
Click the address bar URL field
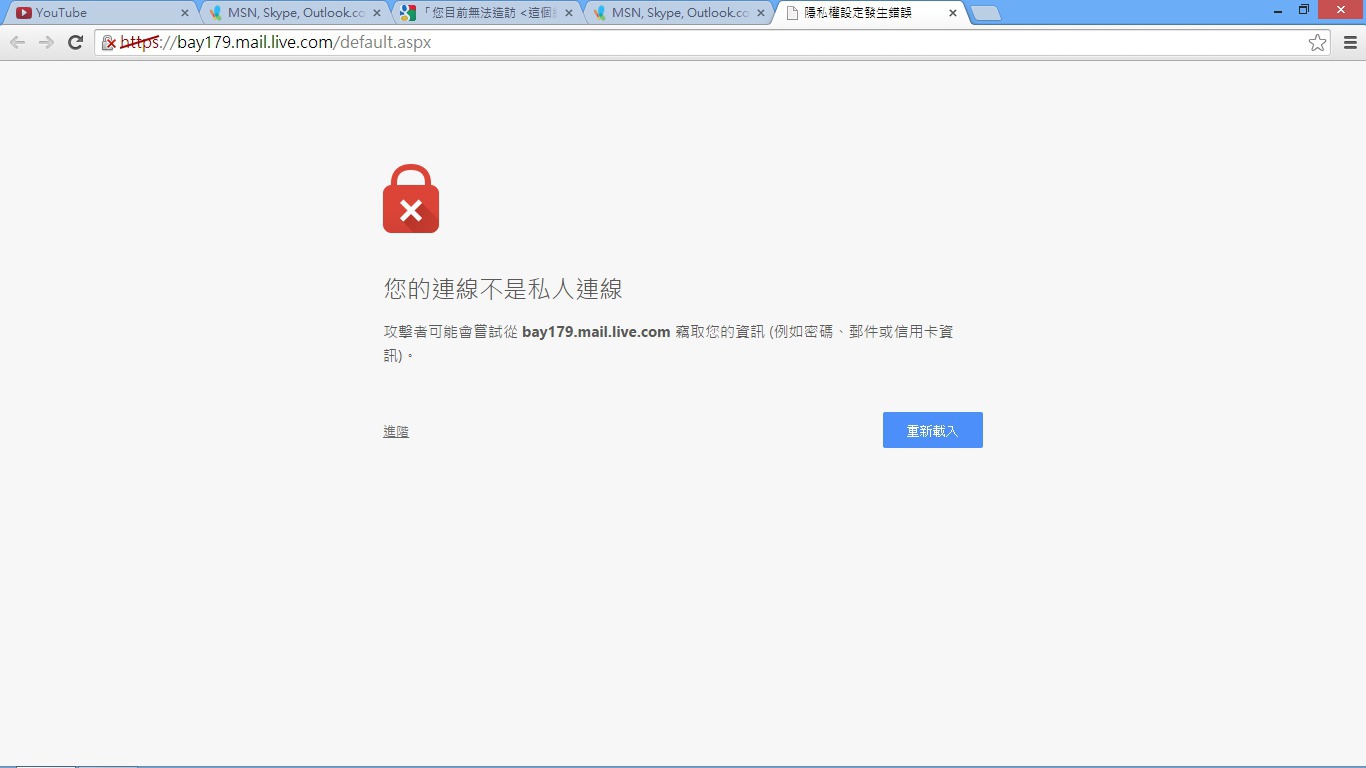pos(700,42)
